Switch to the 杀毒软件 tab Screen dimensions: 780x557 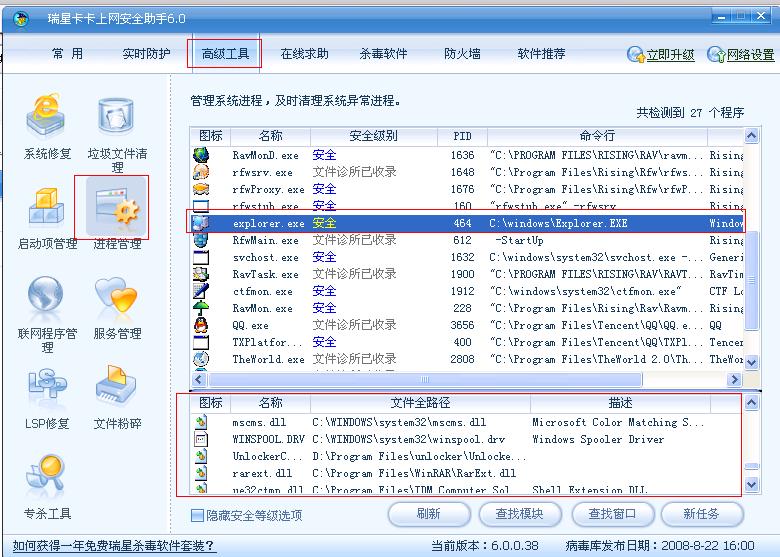tap(383, 54)
